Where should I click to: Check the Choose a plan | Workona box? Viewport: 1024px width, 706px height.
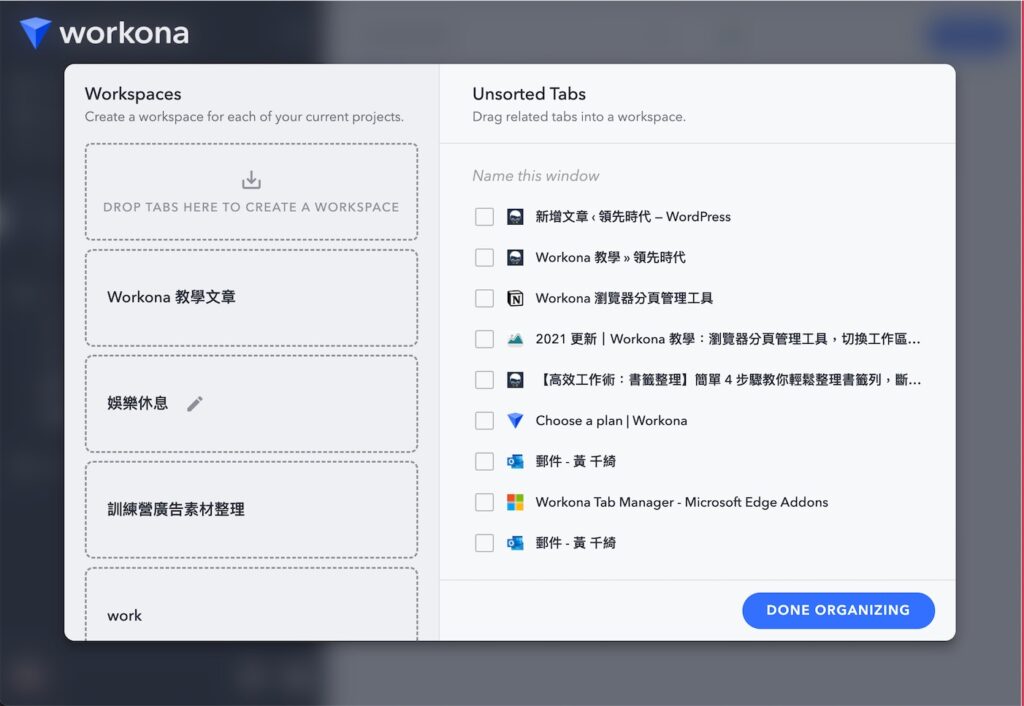(x=484, y=421)
